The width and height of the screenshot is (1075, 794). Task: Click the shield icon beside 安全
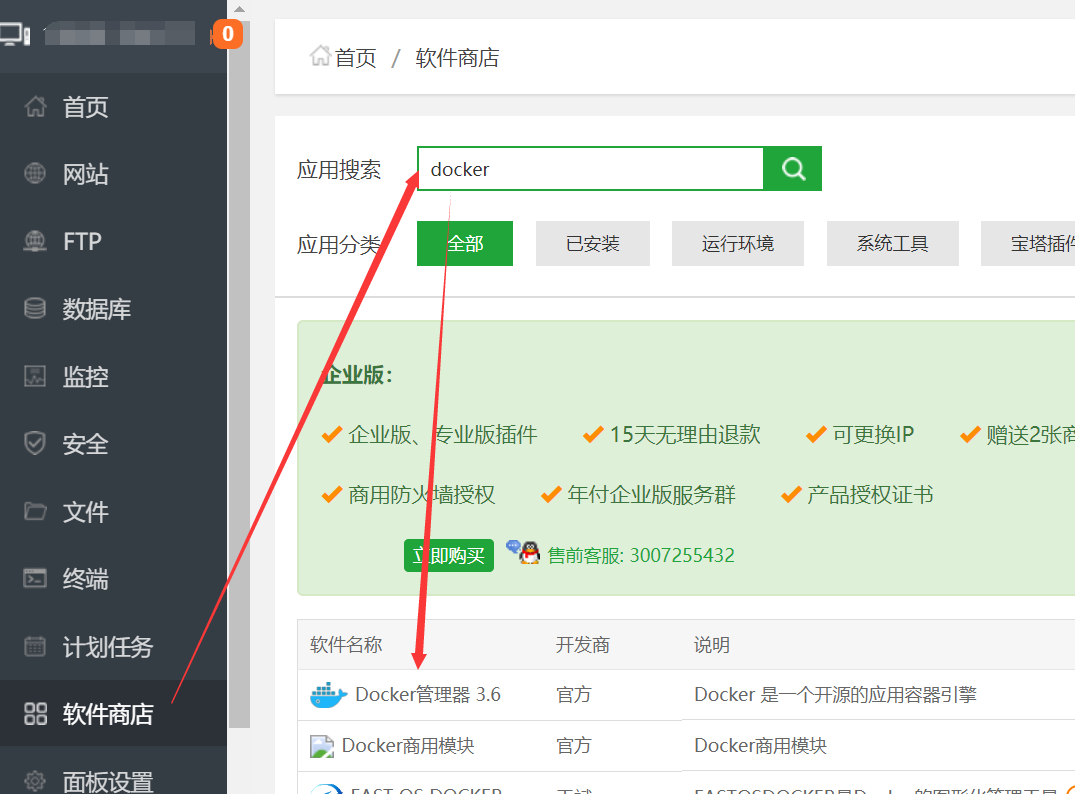35,444
